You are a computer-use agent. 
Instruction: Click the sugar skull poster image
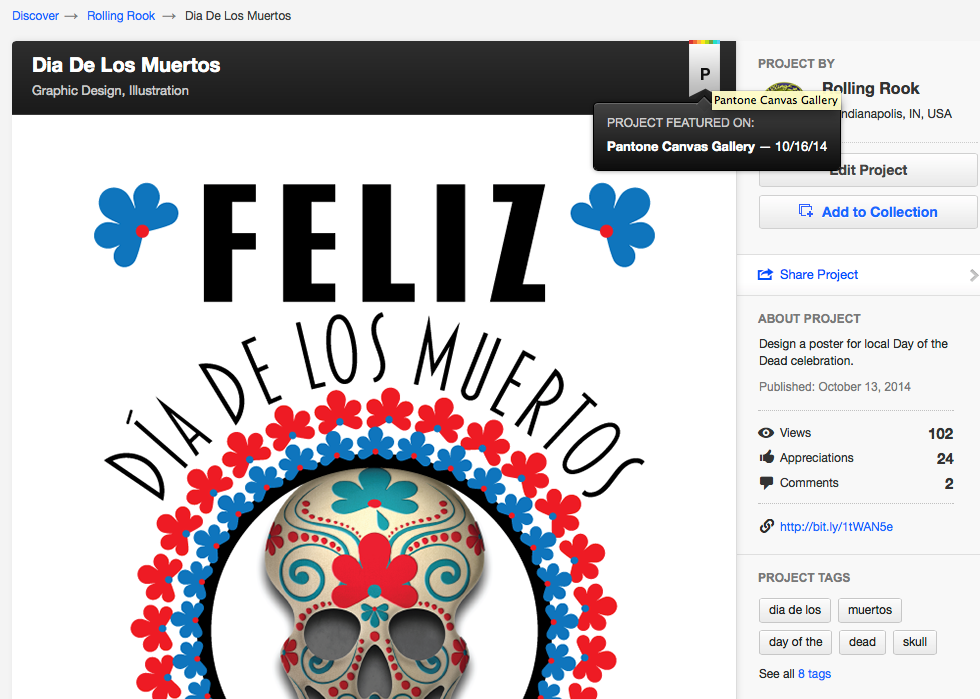(374, 407)
